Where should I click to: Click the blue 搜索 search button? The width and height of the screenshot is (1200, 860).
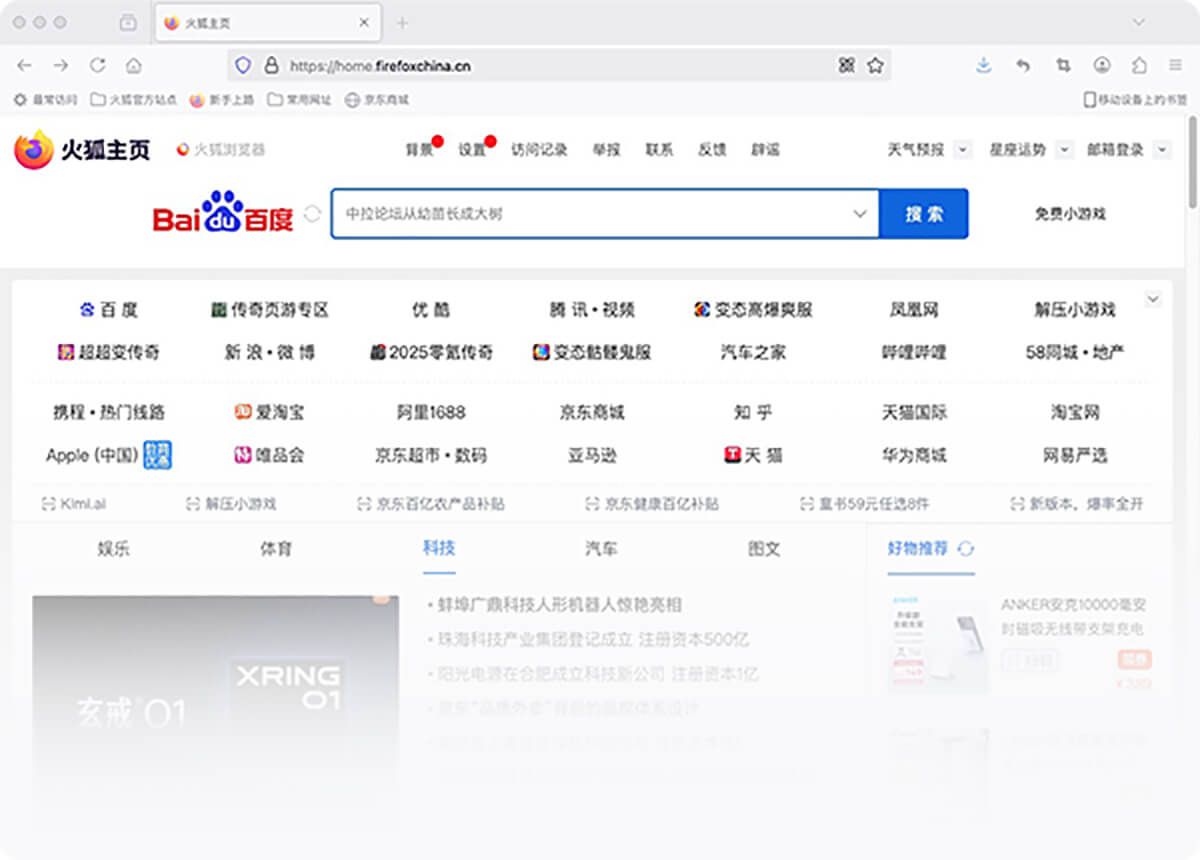pos(924,214)
